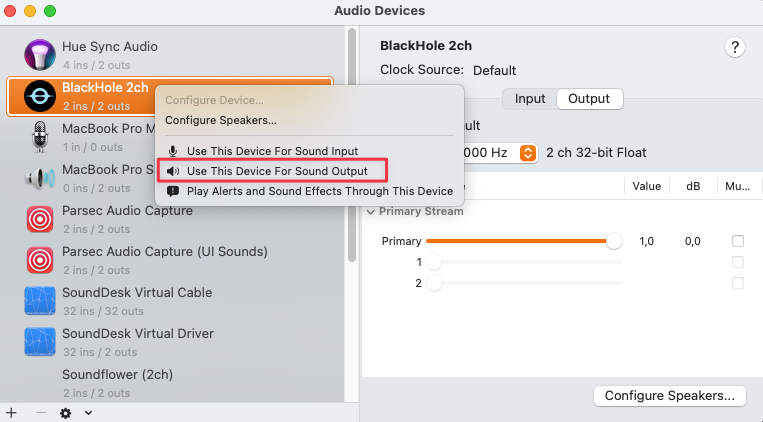The image size is (763, 422).
Task: Select Parsec Audio Capture (UI Sounds) icon
Action: click(x=40, y=260)
